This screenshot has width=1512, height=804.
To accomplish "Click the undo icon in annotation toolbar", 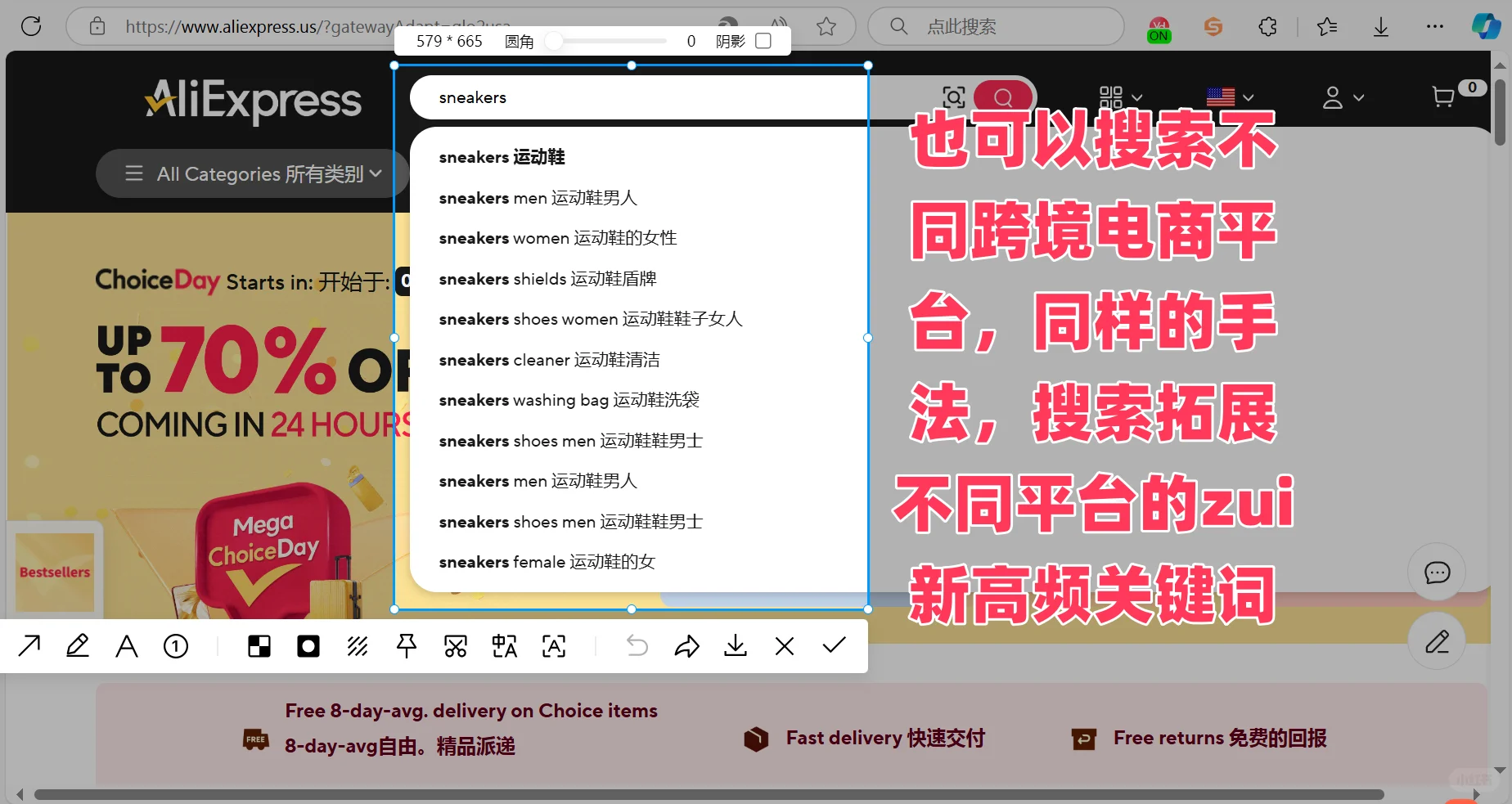I will click(637, 646).
